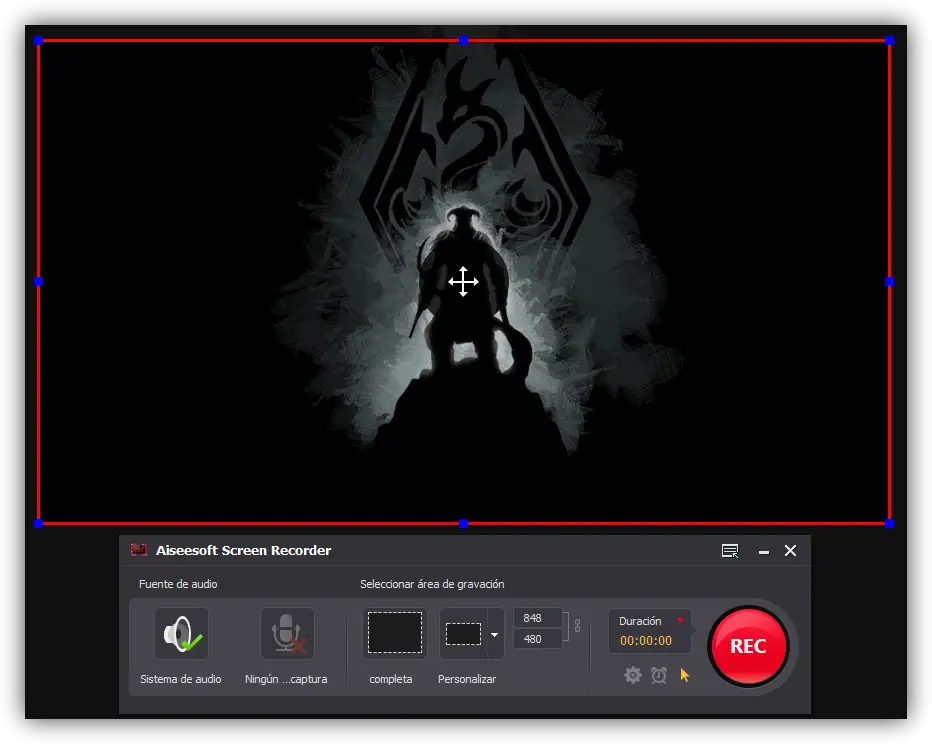This screenshot has width=932, height=744.
Task: Minimize the Aiseesoft Screen Recorder window
Action: point(764,552)
